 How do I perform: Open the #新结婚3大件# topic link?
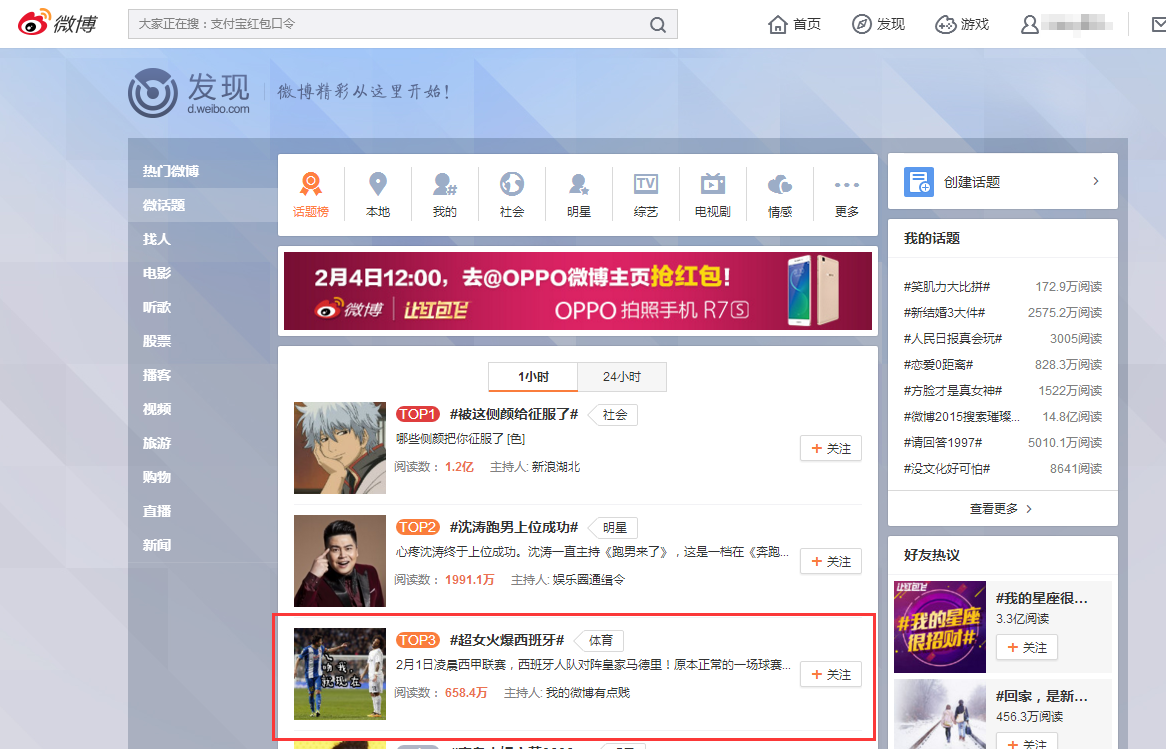(x=945, y=313)
